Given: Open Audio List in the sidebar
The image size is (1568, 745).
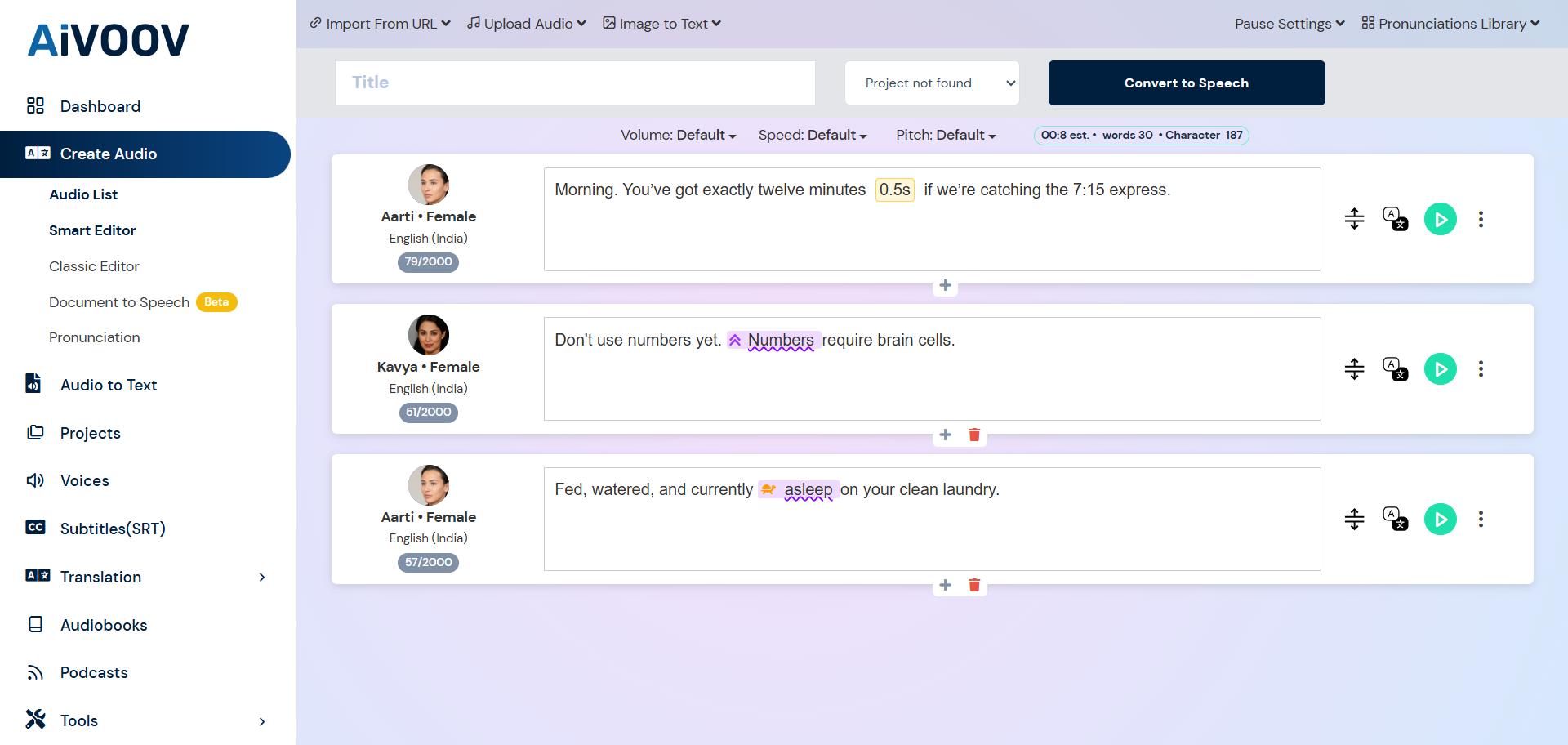Looking at the screenshot, I should (x=83, y=194).
